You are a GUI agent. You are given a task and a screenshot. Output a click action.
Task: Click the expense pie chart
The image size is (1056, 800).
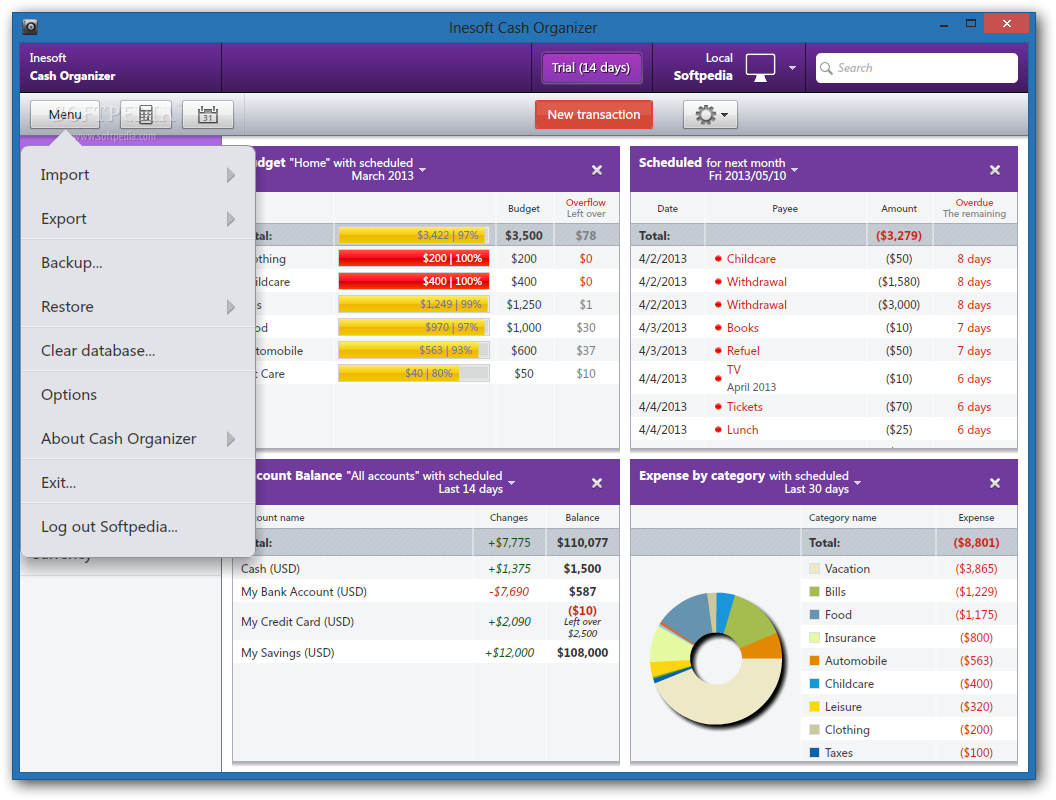[717, 659]
